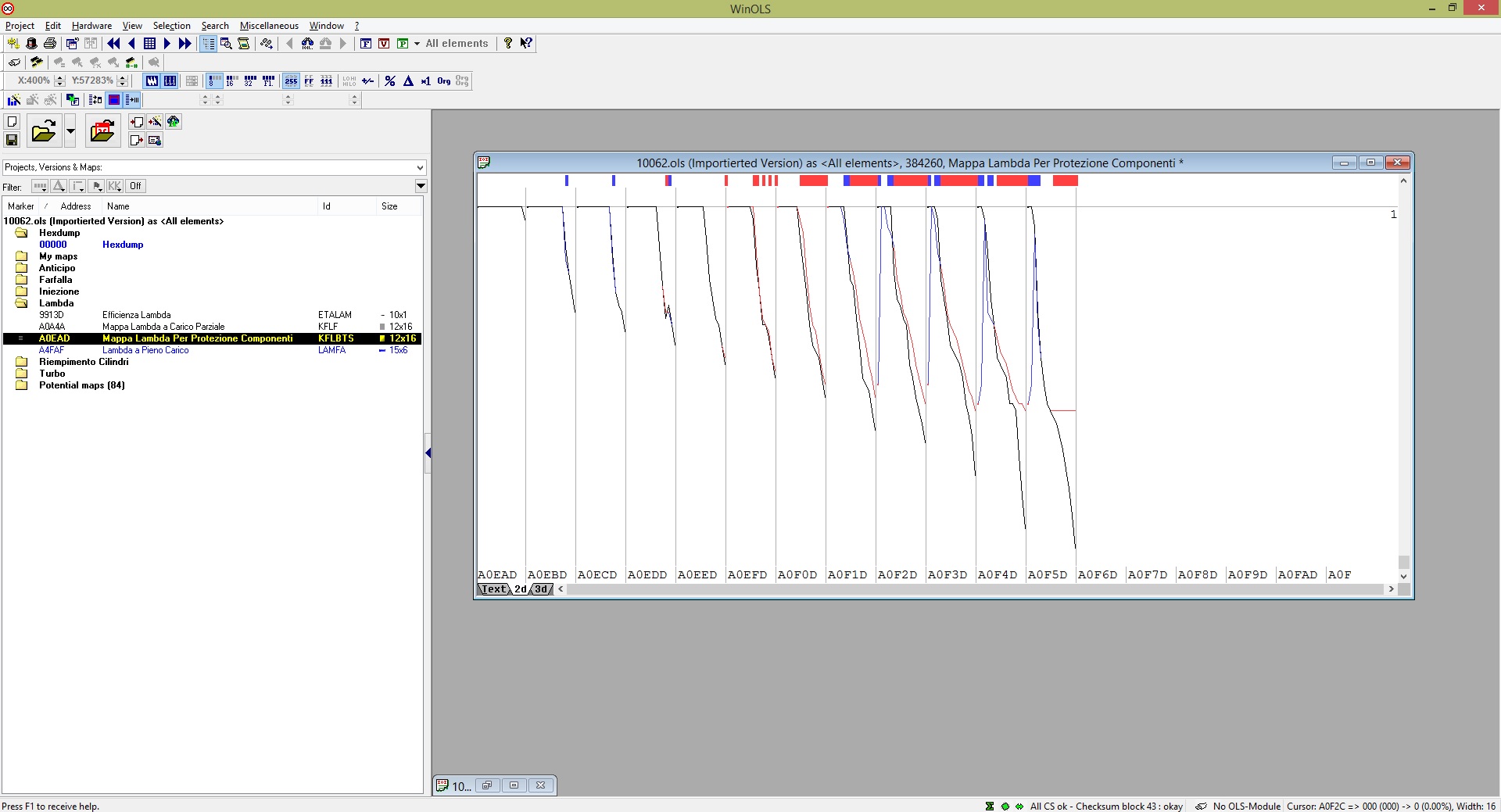
Task: Jump to last map with double-right arrow
Action: 184,44
